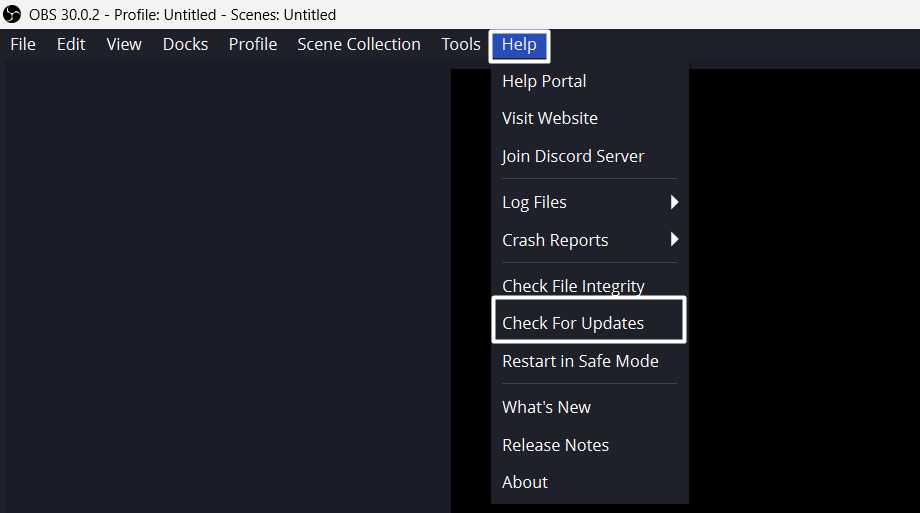Choose Check For Updates

tap(573, 323)
